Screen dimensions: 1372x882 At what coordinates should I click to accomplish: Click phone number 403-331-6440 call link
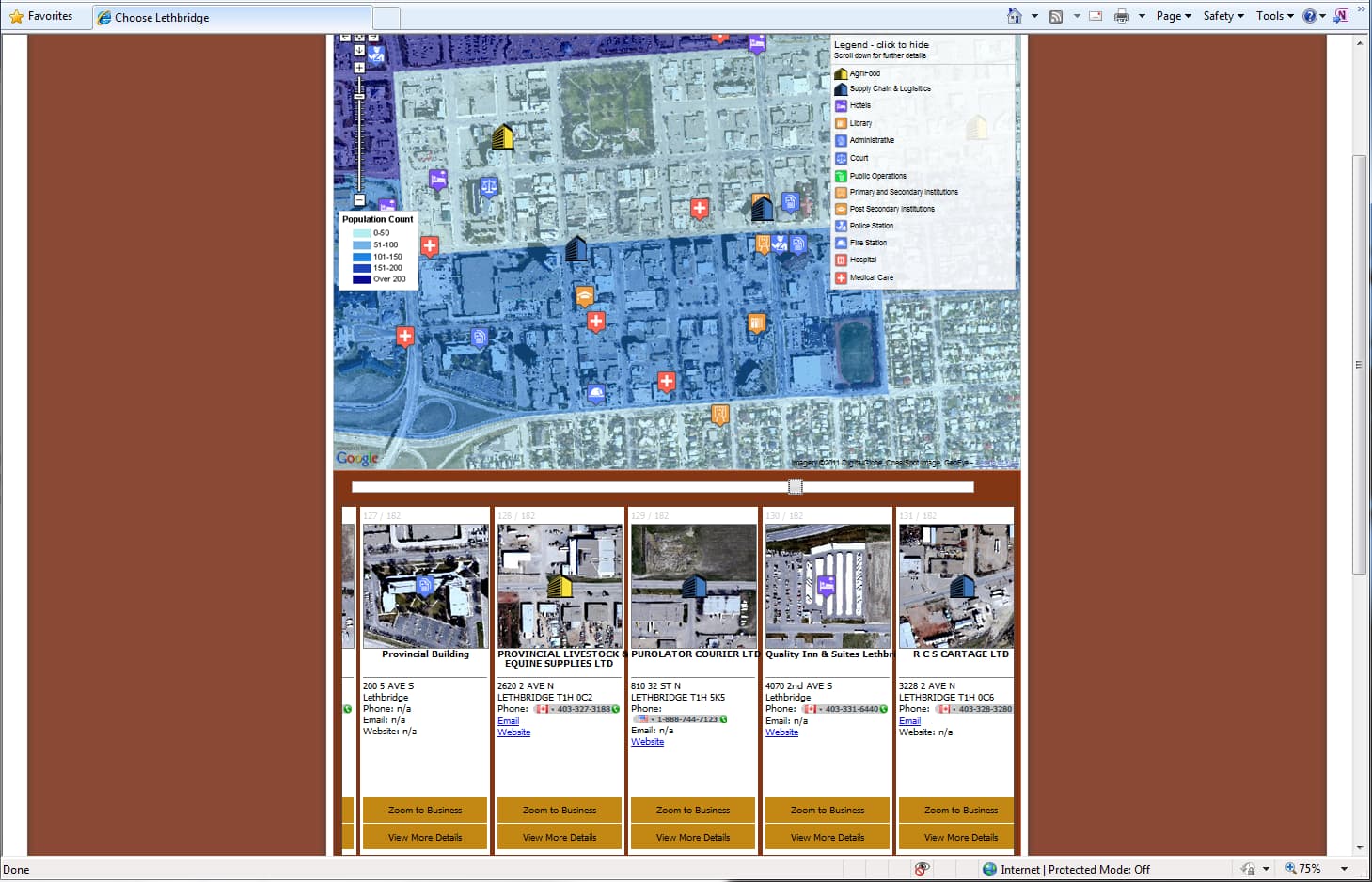pyautogui.click(x=844, y=709)
